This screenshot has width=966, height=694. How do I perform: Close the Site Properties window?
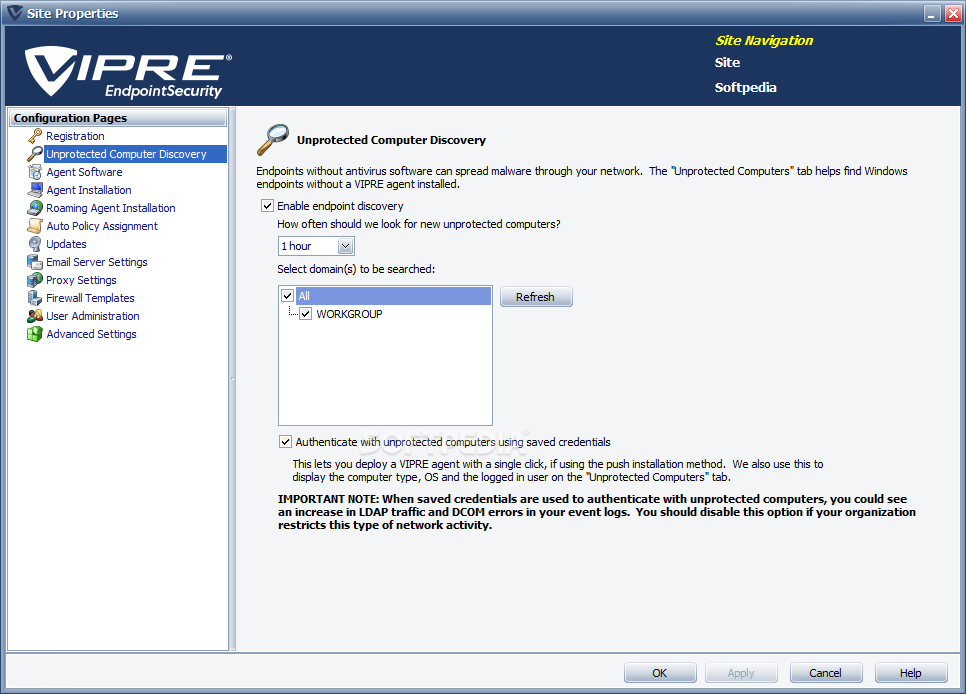[953, 14]
